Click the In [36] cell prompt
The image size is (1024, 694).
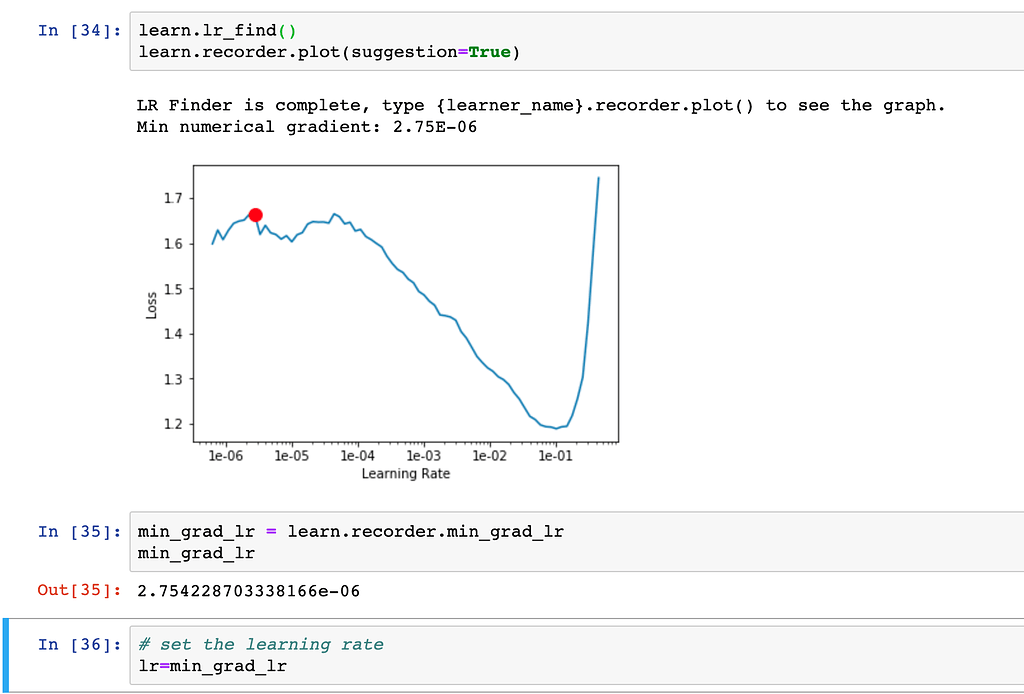coord(78,644)
